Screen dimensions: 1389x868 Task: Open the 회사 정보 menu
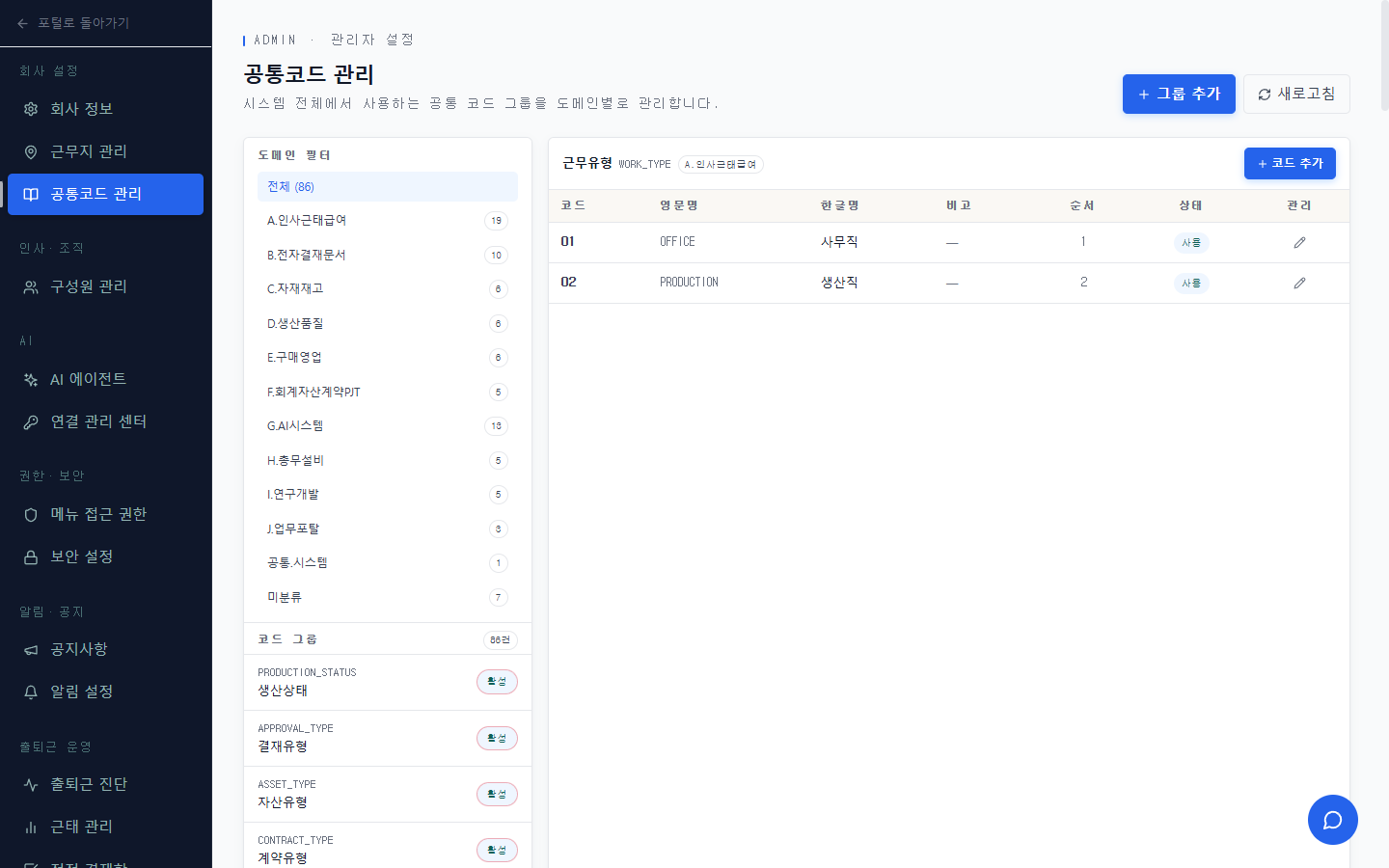coord(105,109)
